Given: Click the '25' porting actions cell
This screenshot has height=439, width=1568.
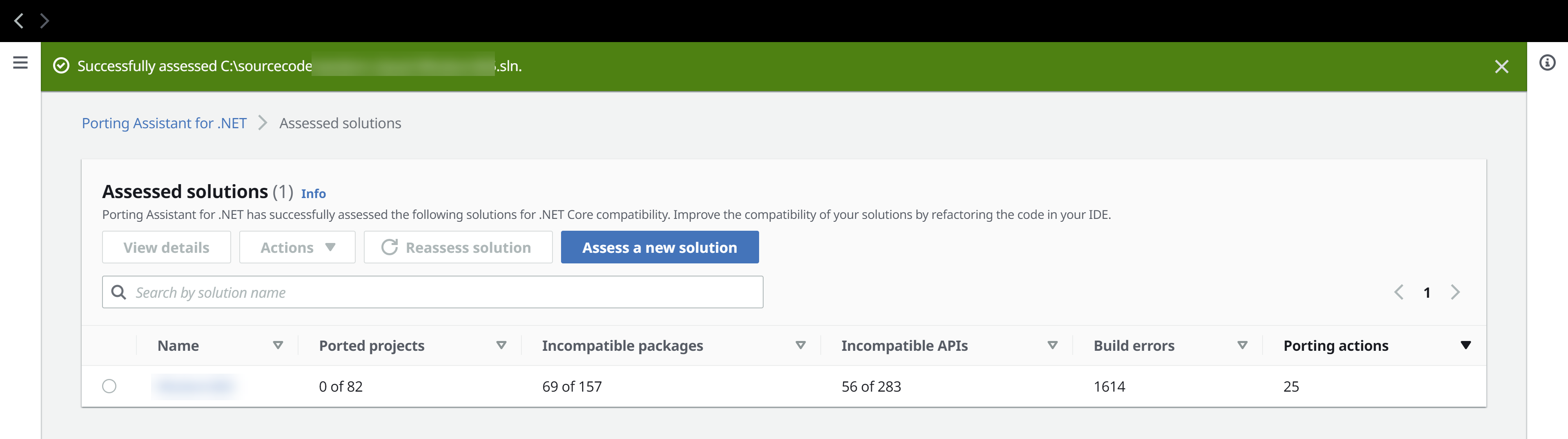Looking at the screenshot, I should [x=1291, y=387].
